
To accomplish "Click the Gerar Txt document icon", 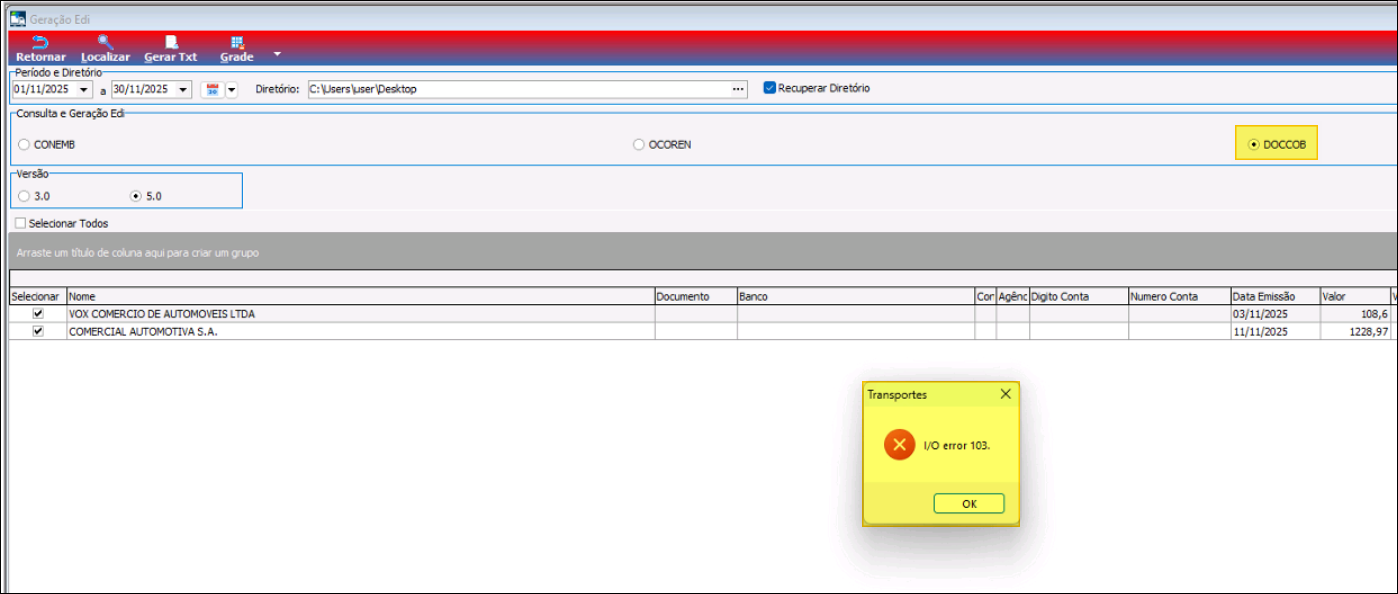I will pyautogui.click(x=171, y=42).
